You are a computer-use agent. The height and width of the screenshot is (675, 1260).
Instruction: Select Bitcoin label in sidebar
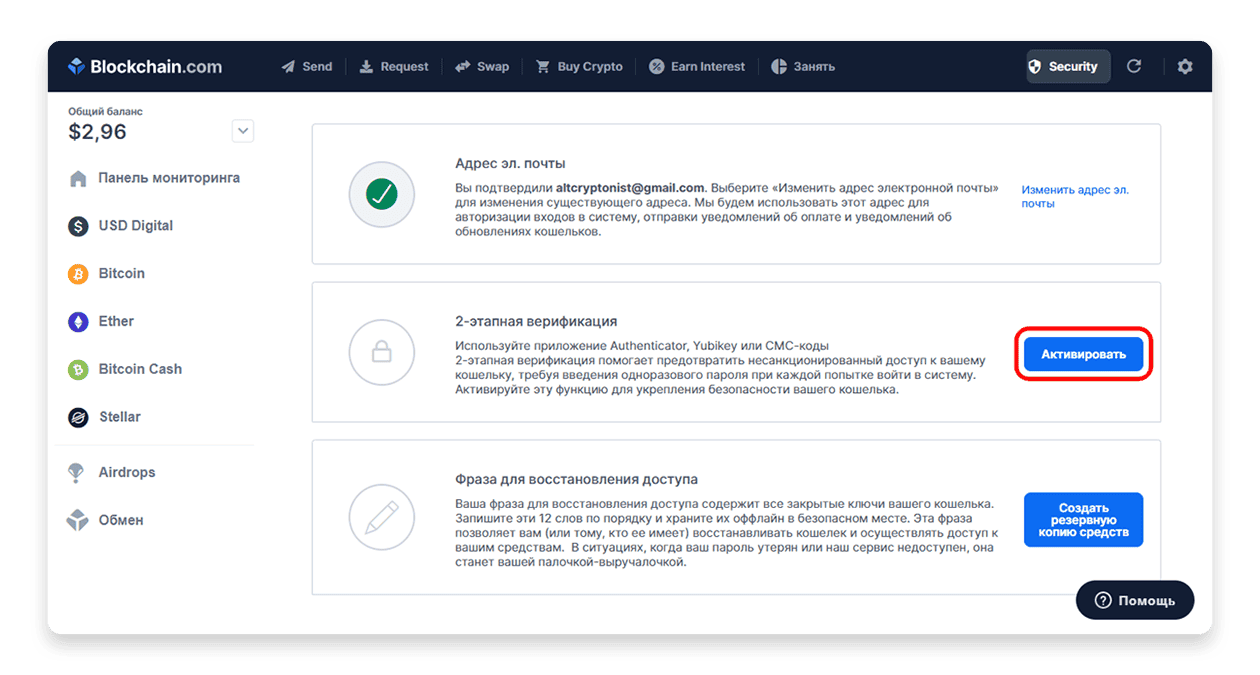pos(122,273)
